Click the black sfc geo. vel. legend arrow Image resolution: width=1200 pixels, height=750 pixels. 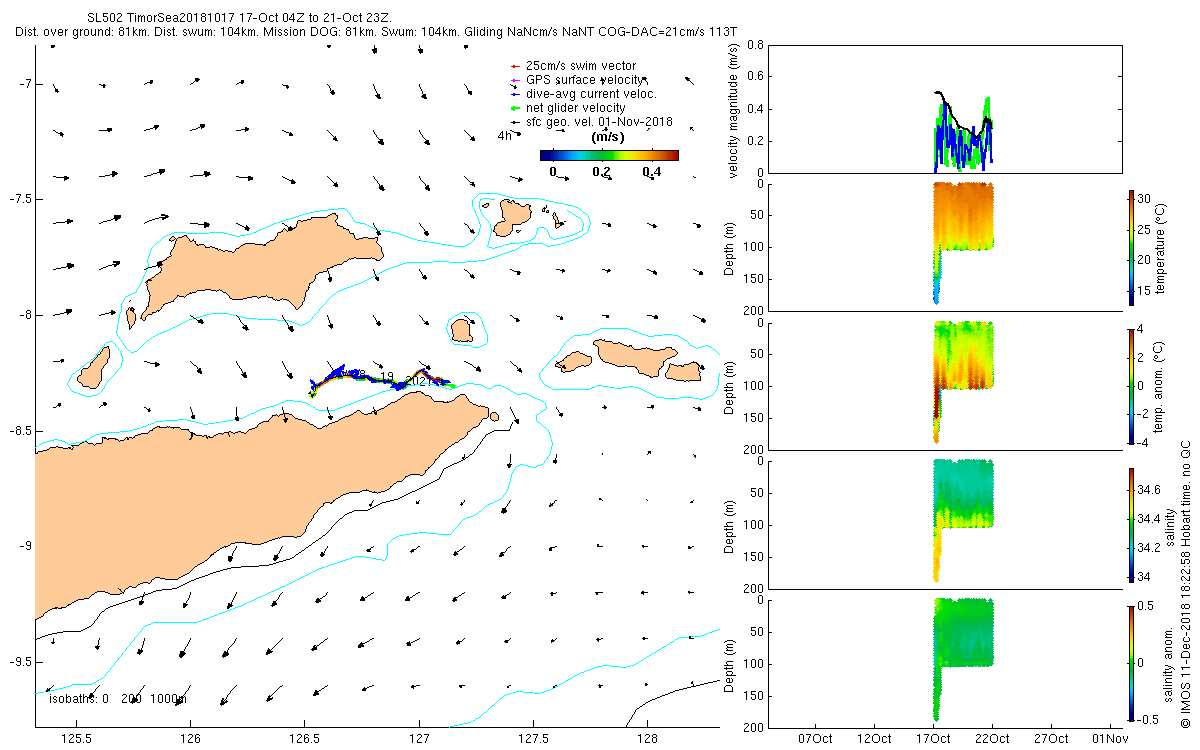point(515,122)
